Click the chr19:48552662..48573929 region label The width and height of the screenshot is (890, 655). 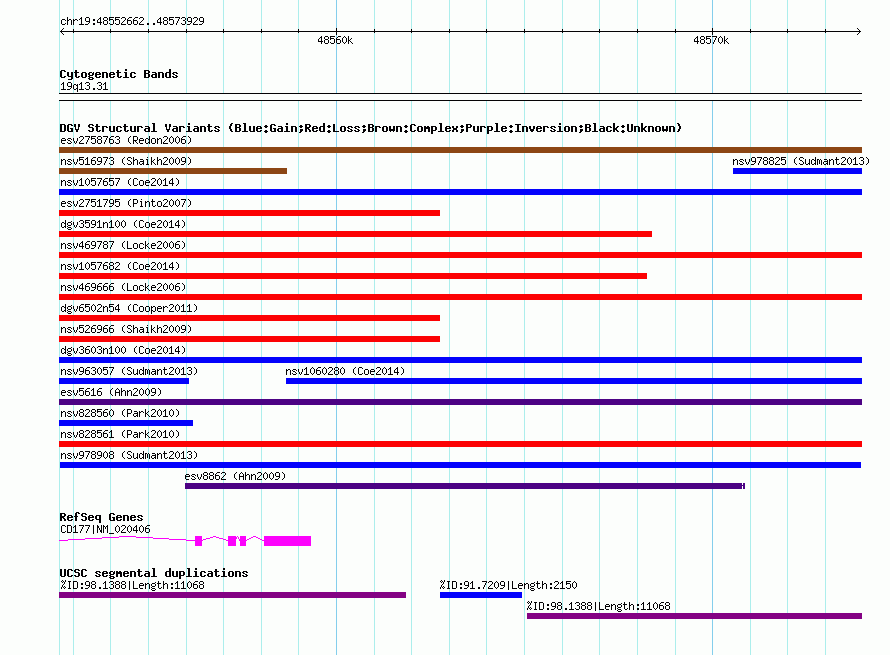(x=132, y=21)
